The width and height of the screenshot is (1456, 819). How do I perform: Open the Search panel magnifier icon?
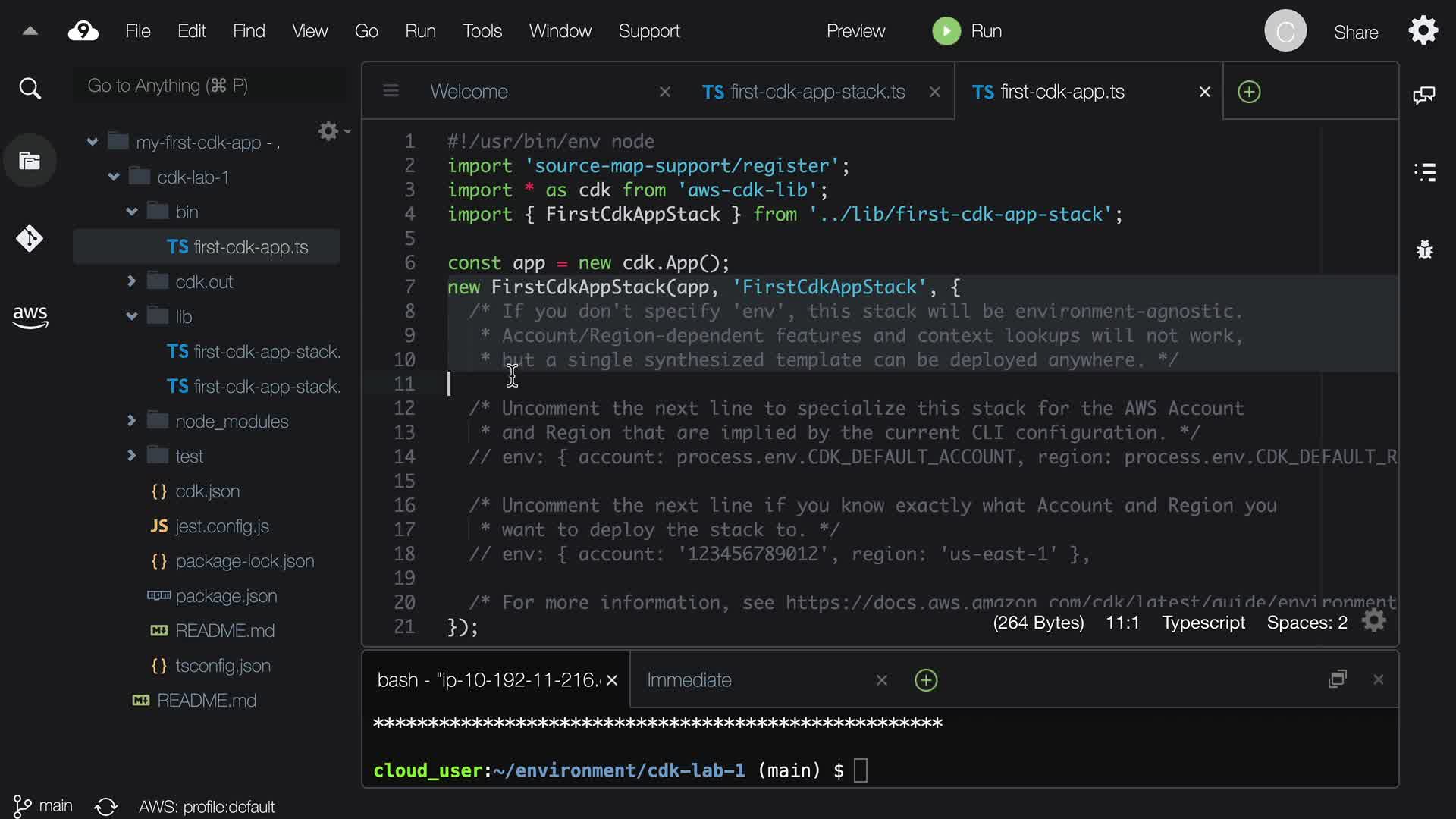coord(30,89)
